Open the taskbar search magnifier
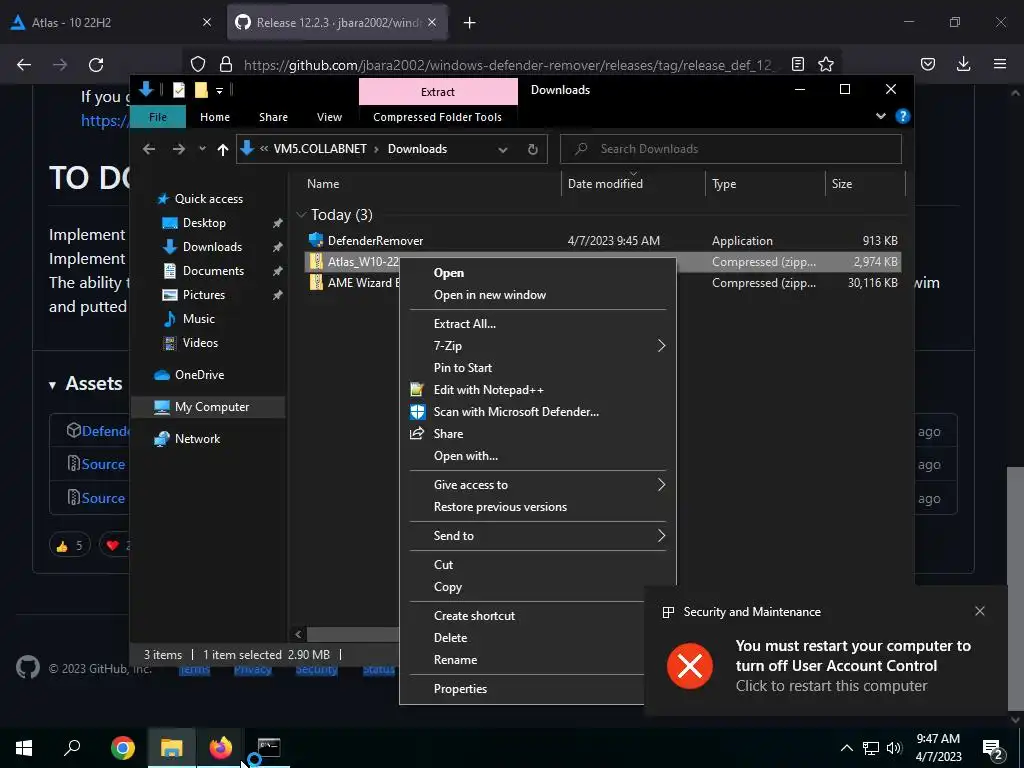The height and width of the screenshot is (768, 1024). (72, 747)
